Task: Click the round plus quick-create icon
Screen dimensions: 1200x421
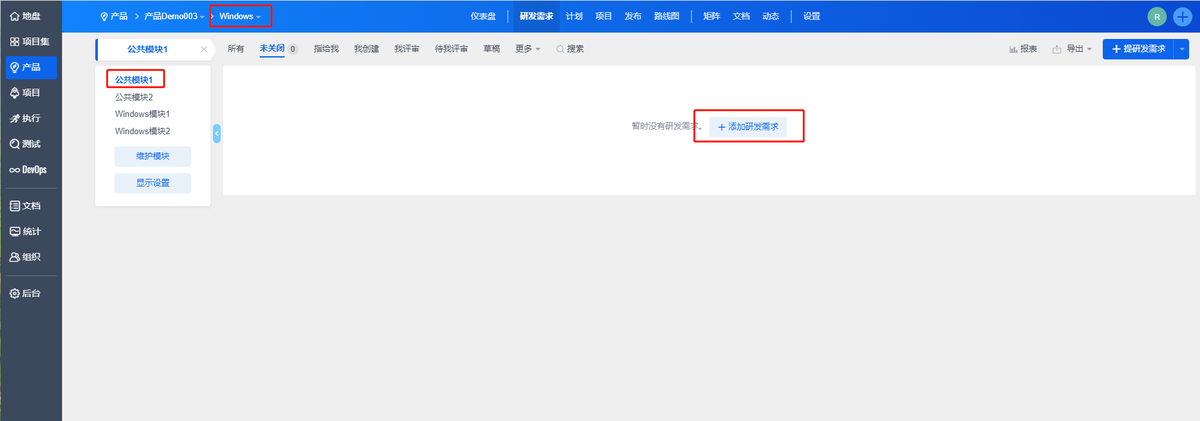Action: 1182,16
